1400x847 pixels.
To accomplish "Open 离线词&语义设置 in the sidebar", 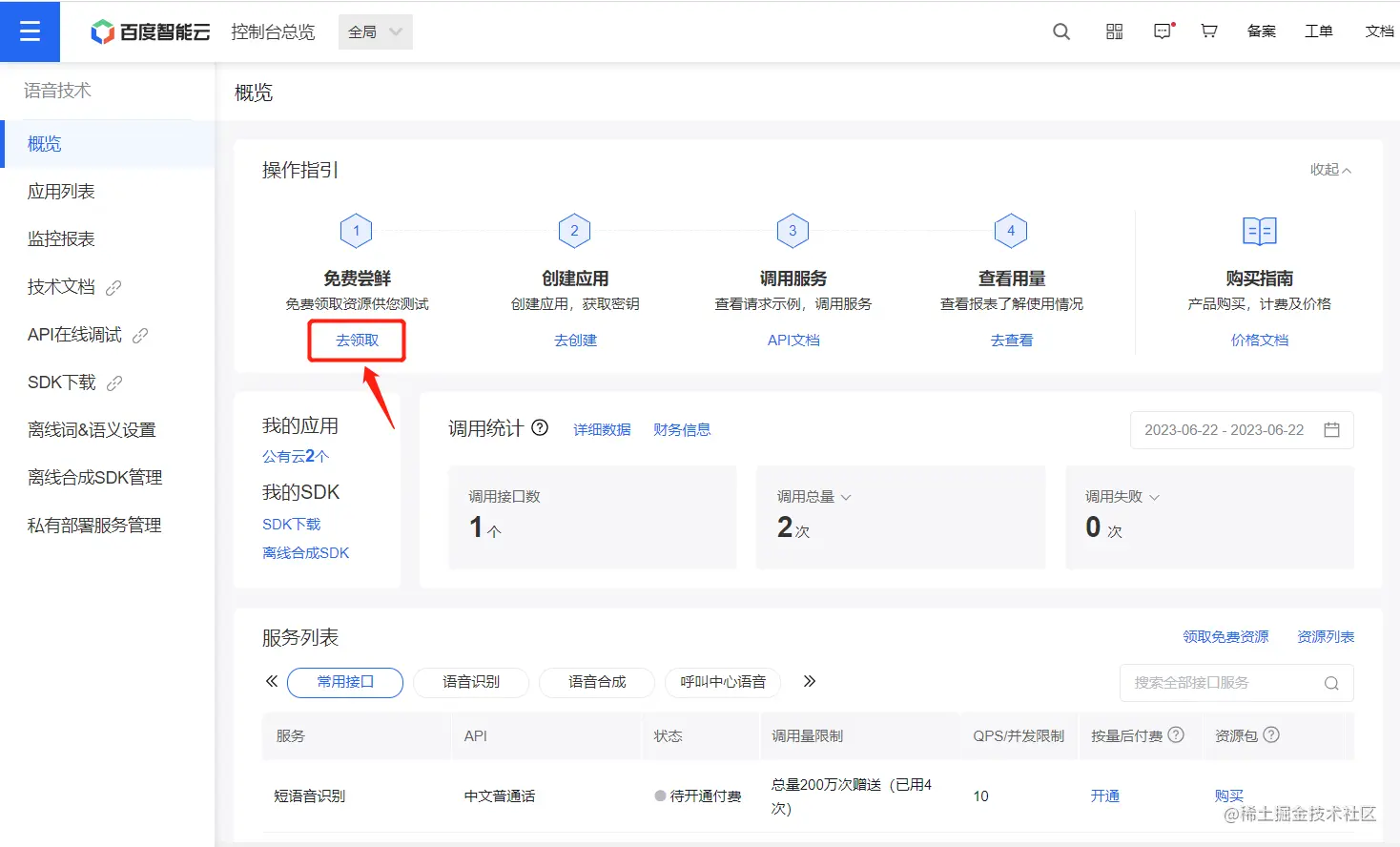I will (x=108, y=430).
